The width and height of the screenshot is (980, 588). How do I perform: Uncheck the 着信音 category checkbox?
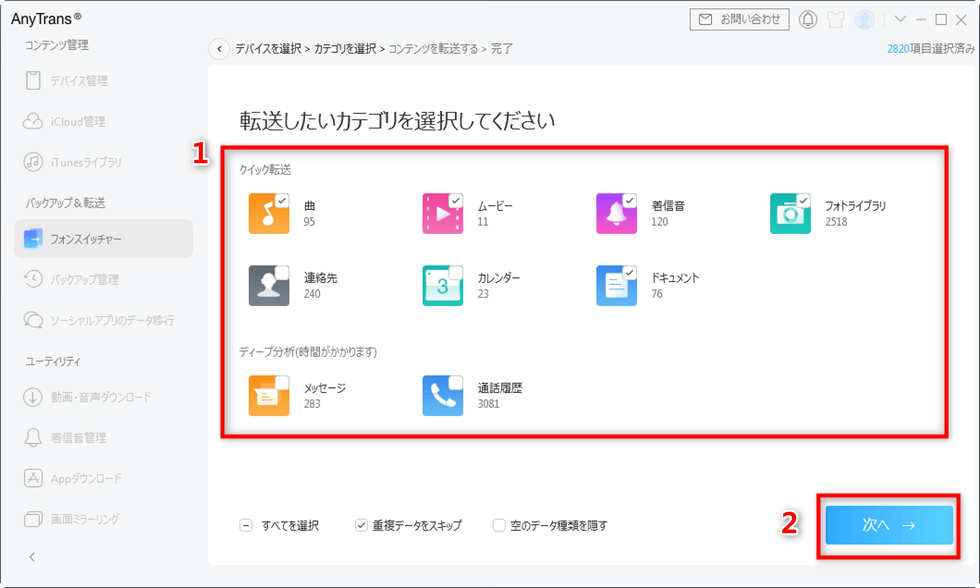point(629,201)
